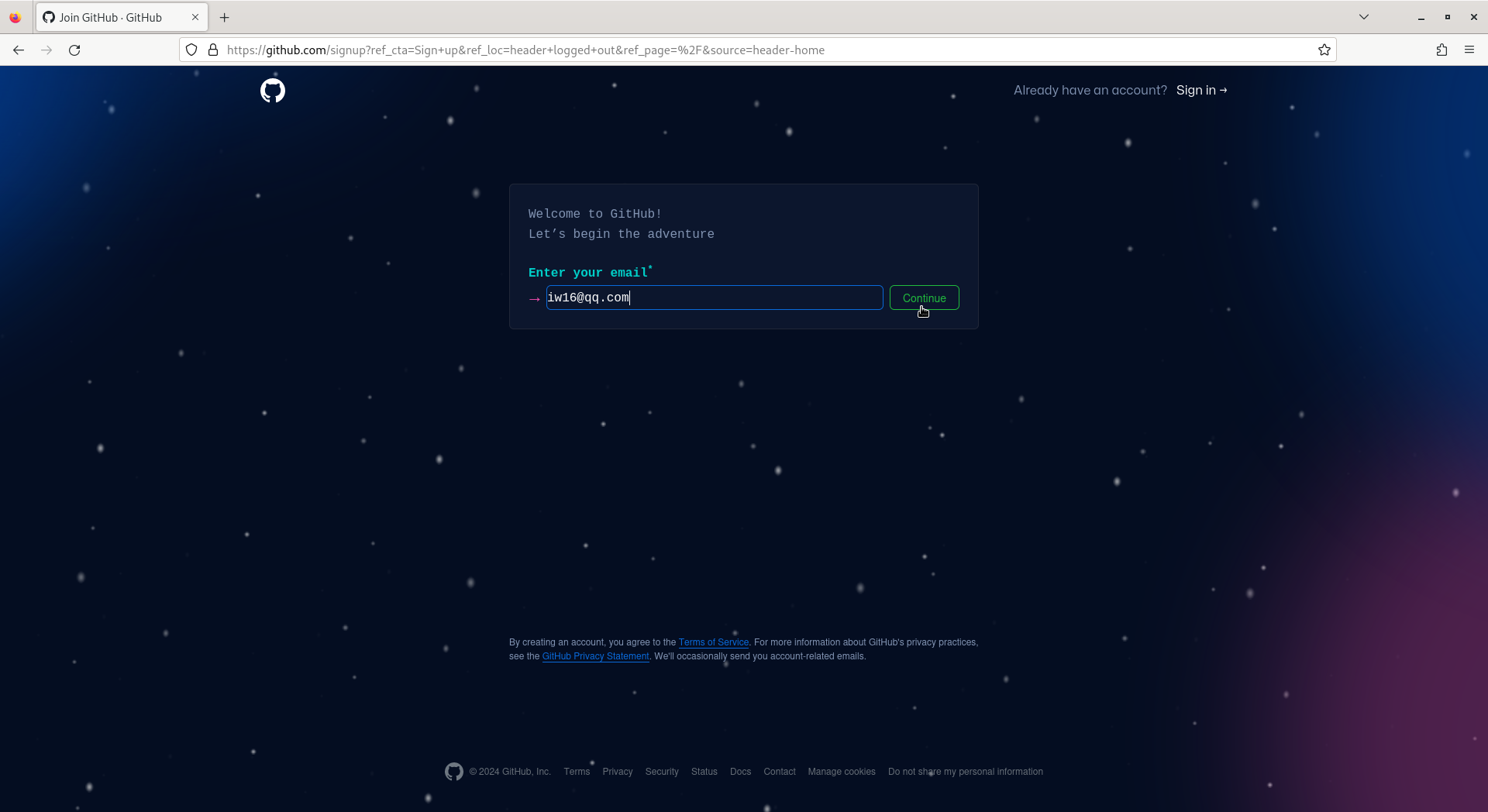Click Manage cookies in footer
The height and width of the screenshot is (812, 1488).
[x=842, y=772]
